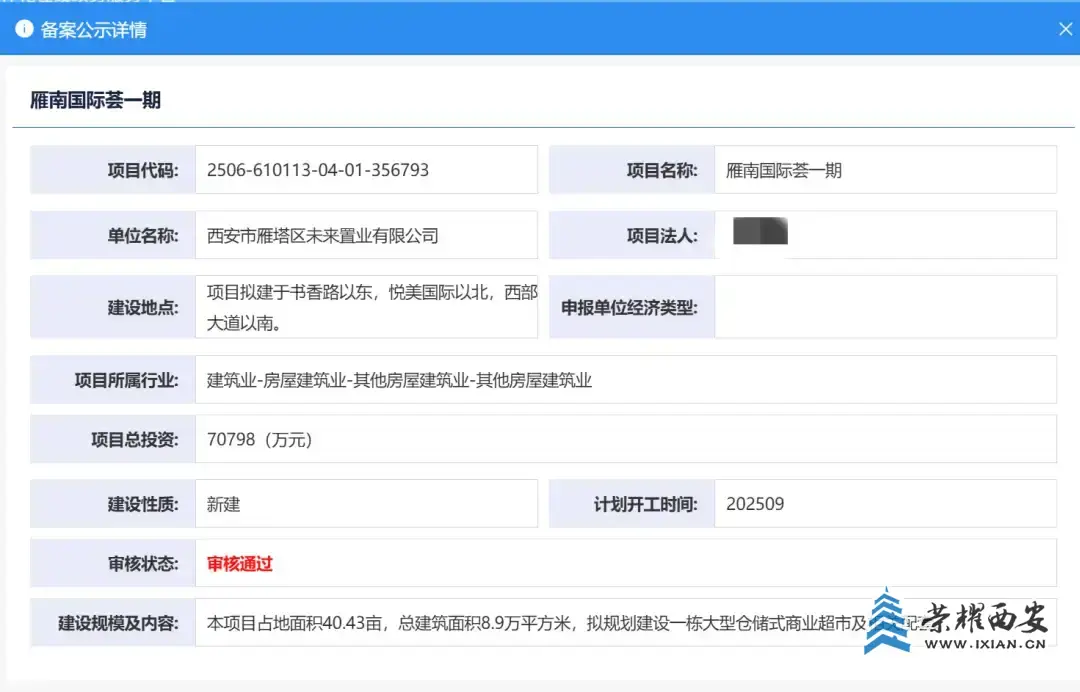1080x692 pixels.
Task: Click the 建设性质 value 新建
Action: pos(224,504)
